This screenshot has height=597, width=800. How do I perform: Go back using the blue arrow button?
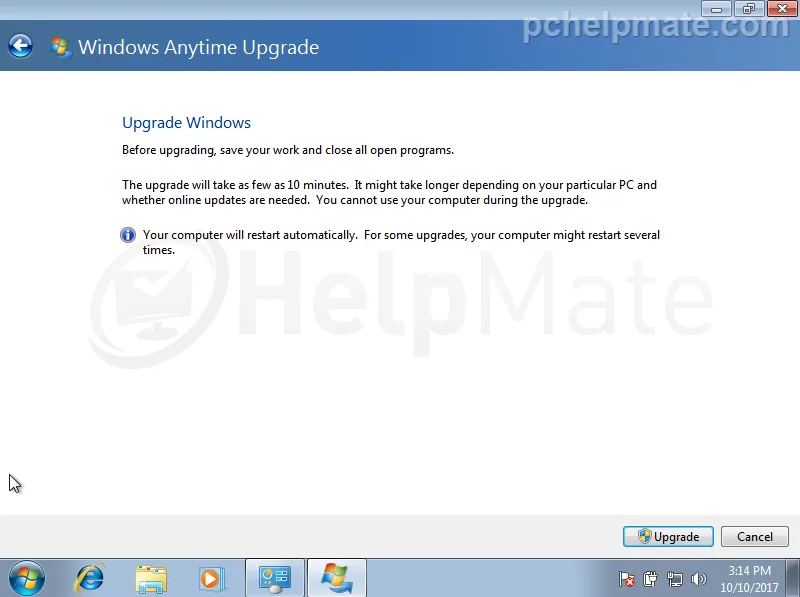pos(20,46)
